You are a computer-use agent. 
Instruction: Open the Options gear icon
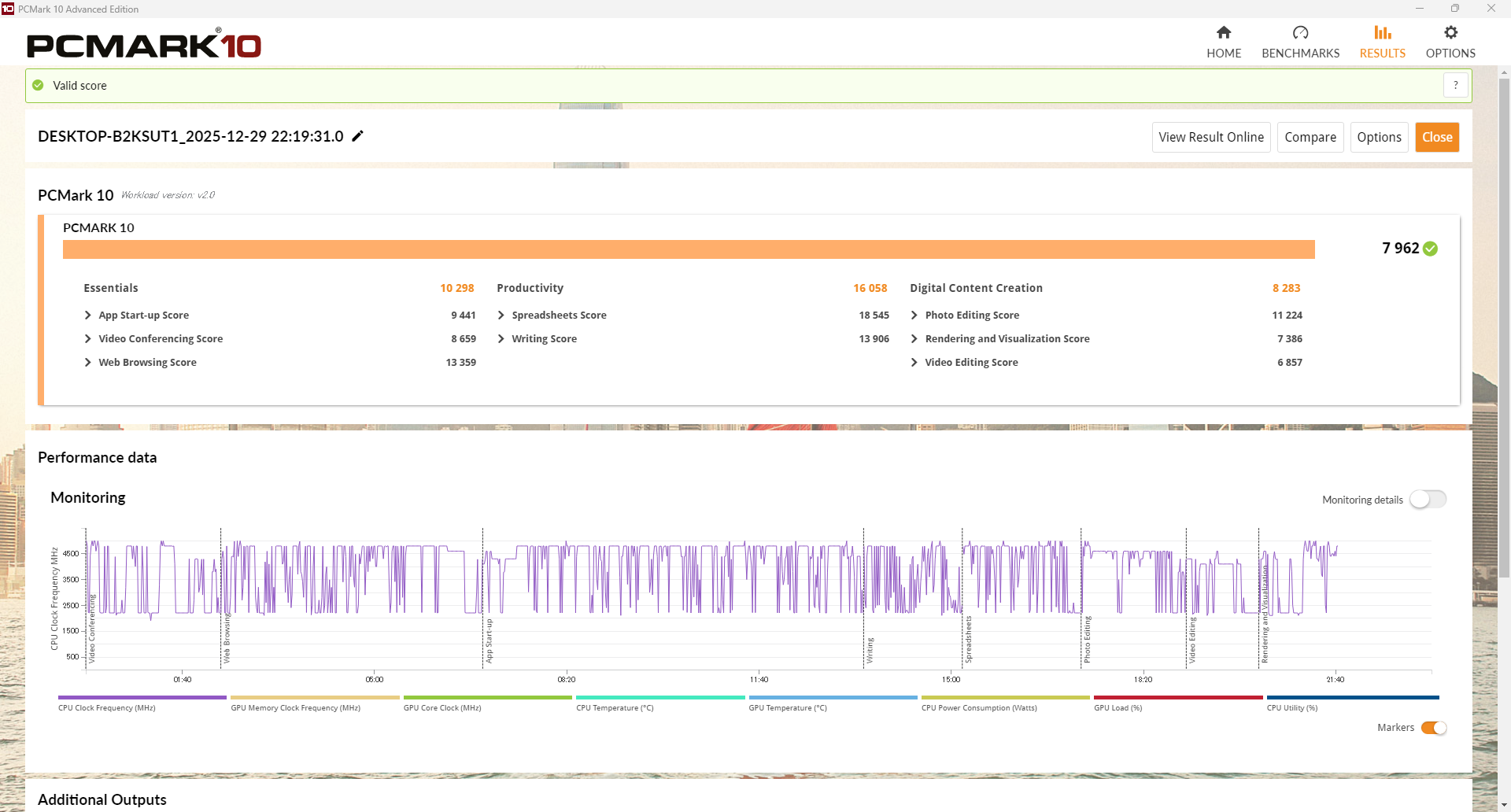click(x=1450, y=33)
